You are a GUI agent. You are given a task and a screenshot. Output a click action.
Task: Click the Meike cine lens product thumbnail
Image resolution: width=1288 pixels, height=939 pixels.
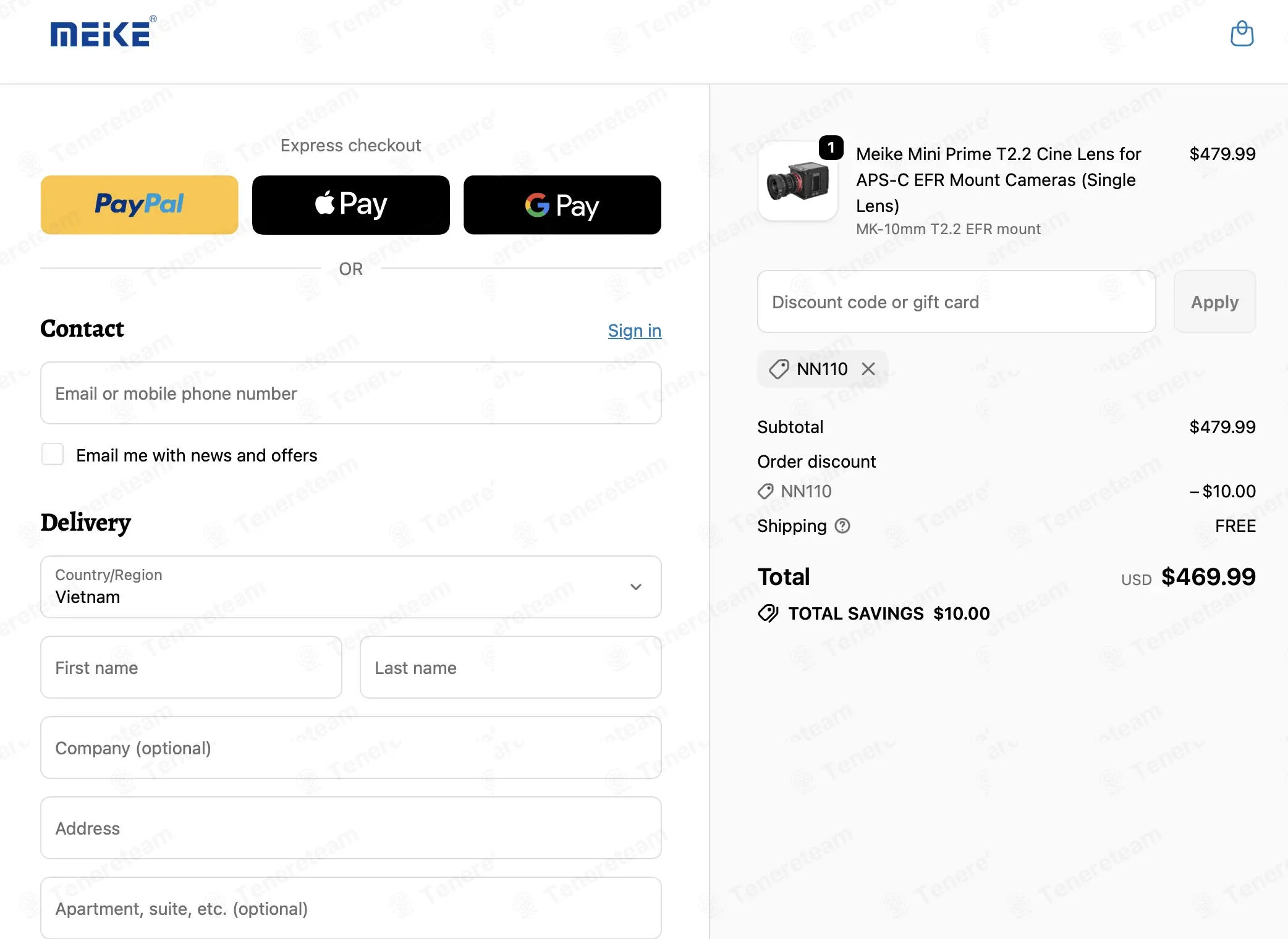[798, 181]
